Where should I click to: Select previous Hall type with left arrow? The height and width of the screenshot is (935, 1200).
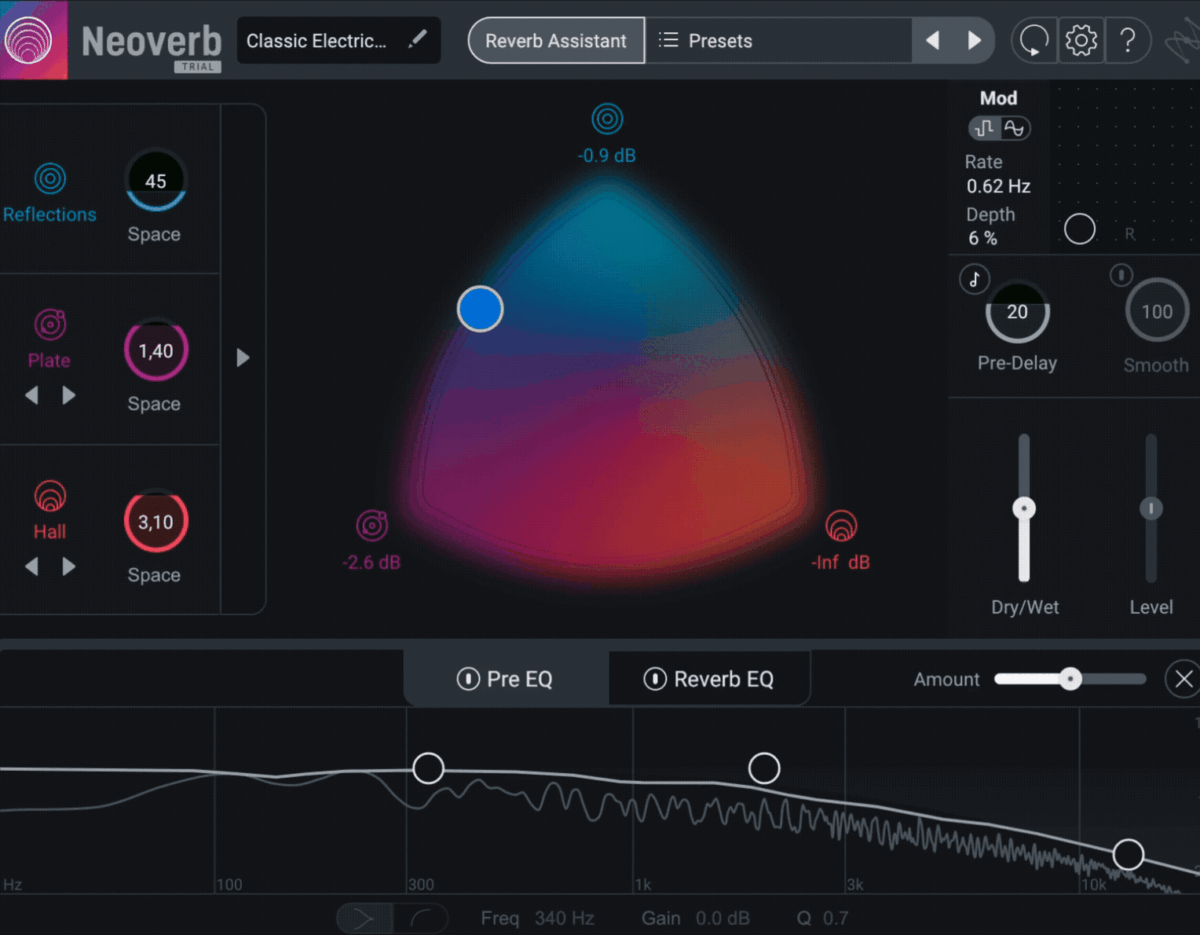[x=32, y=567]
